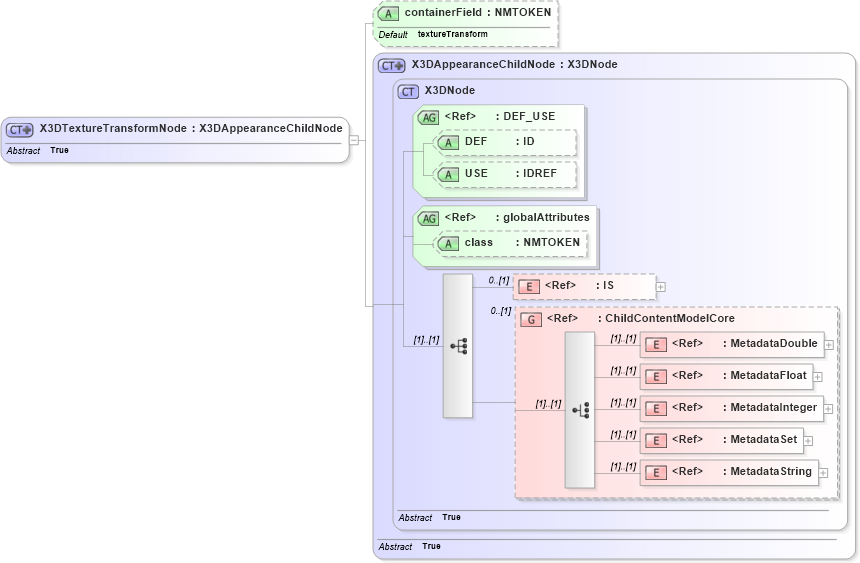Click the A icon beside USE attribute

[x=448, y=174]
